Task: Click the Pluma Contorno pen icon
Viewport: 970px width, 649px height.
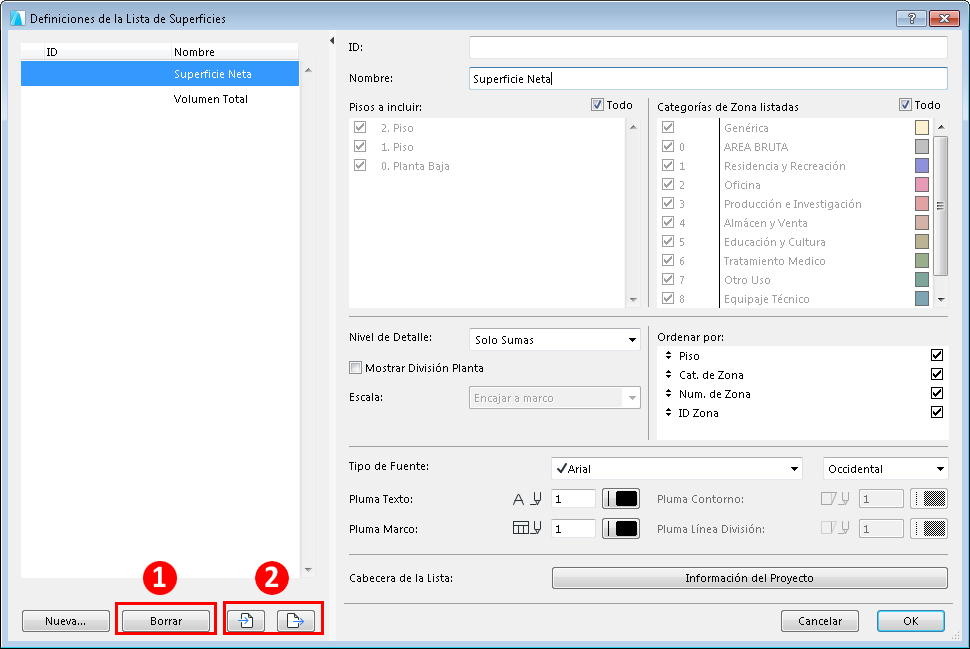Action: [835, 499]
